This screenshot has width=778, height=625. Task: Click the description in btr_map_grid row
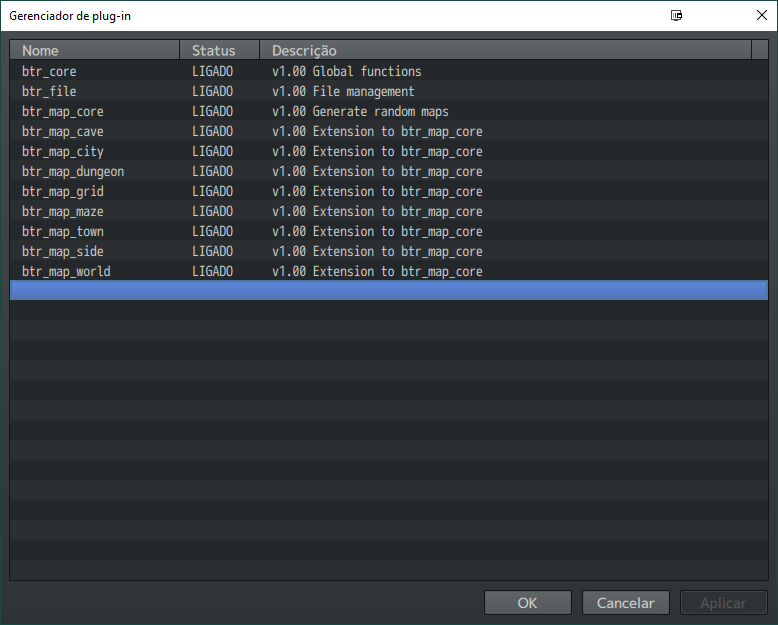[377, 191]
